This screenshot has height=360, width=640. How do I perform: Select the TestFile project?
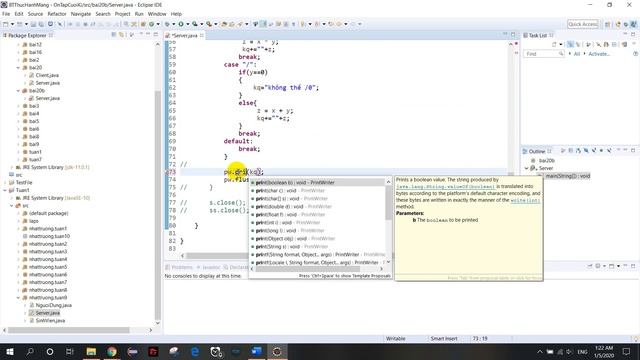pyautogui.click(x=24, y=183)
